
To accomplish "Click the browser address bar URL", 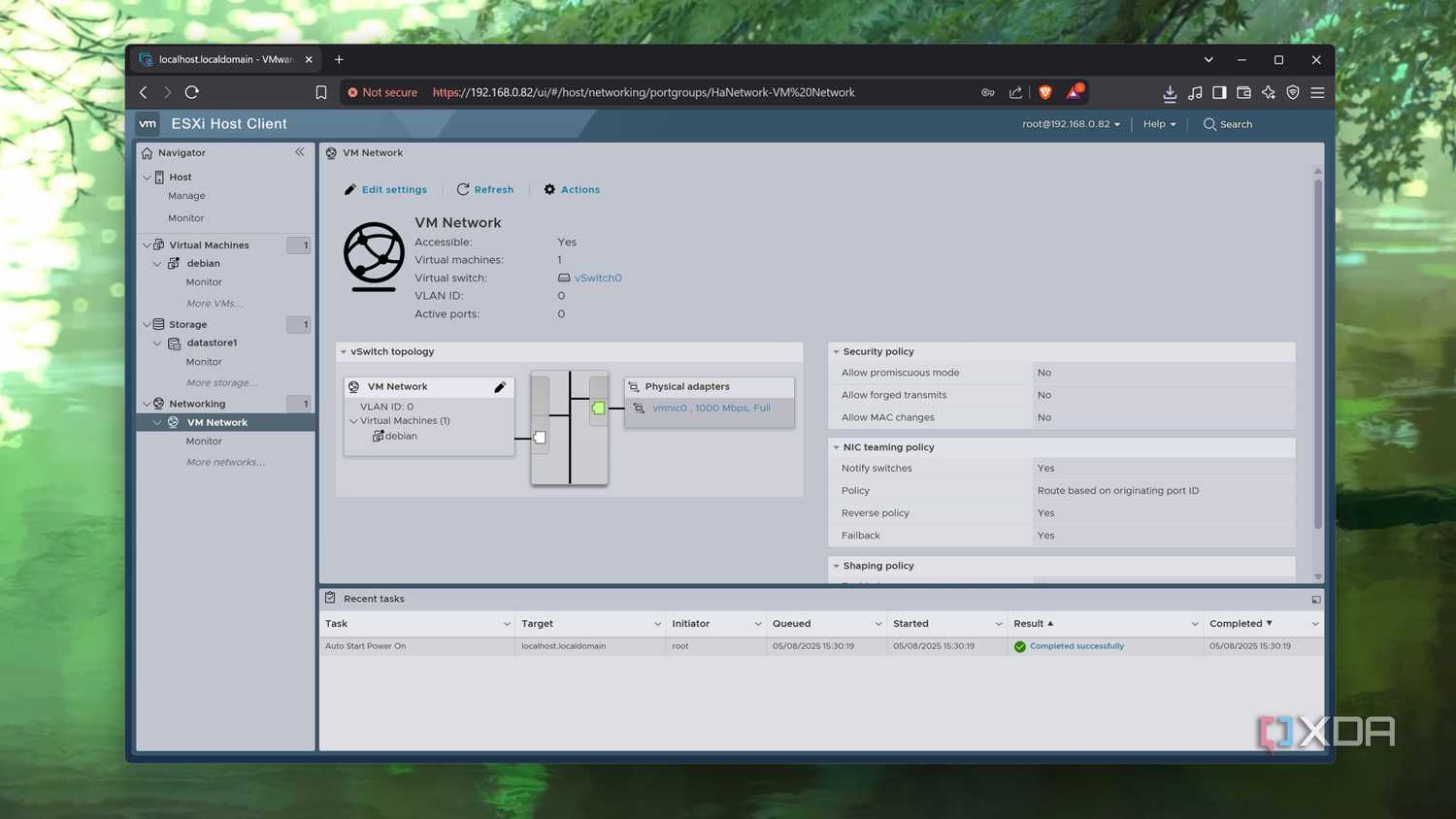I will pos(644,93).
